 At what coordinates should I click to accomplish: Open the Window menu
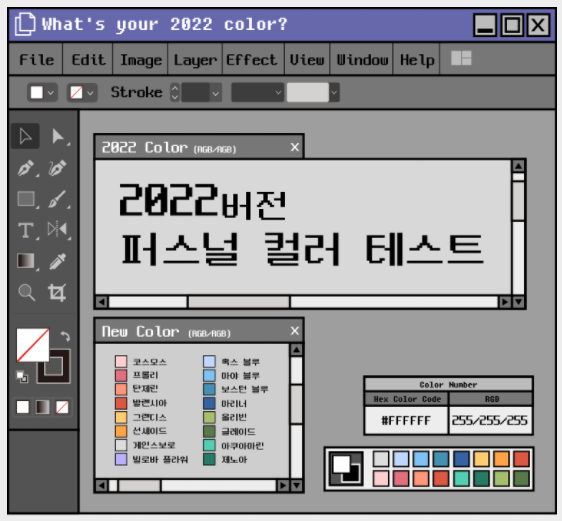(362, 60)
